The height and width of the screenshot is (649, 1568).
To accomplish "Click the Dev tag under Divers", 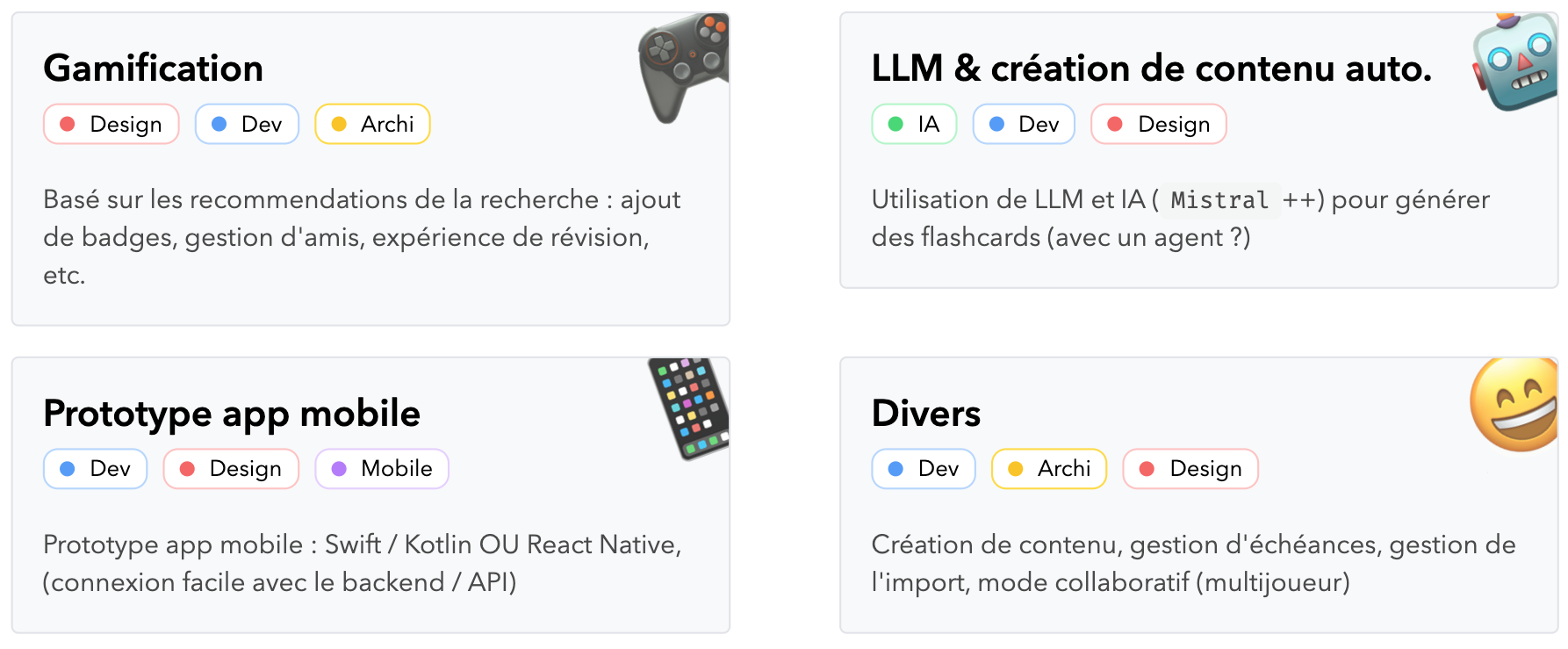I will [924, 469].
